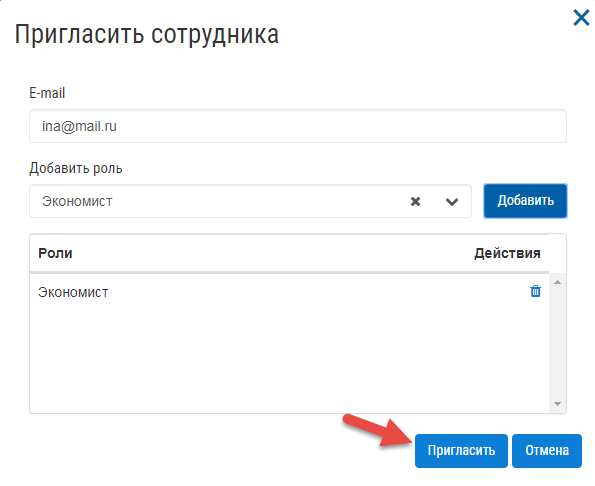Click the Пригласить button
The width and height of the screenshot is (595, 486).
tap(461, 451)
